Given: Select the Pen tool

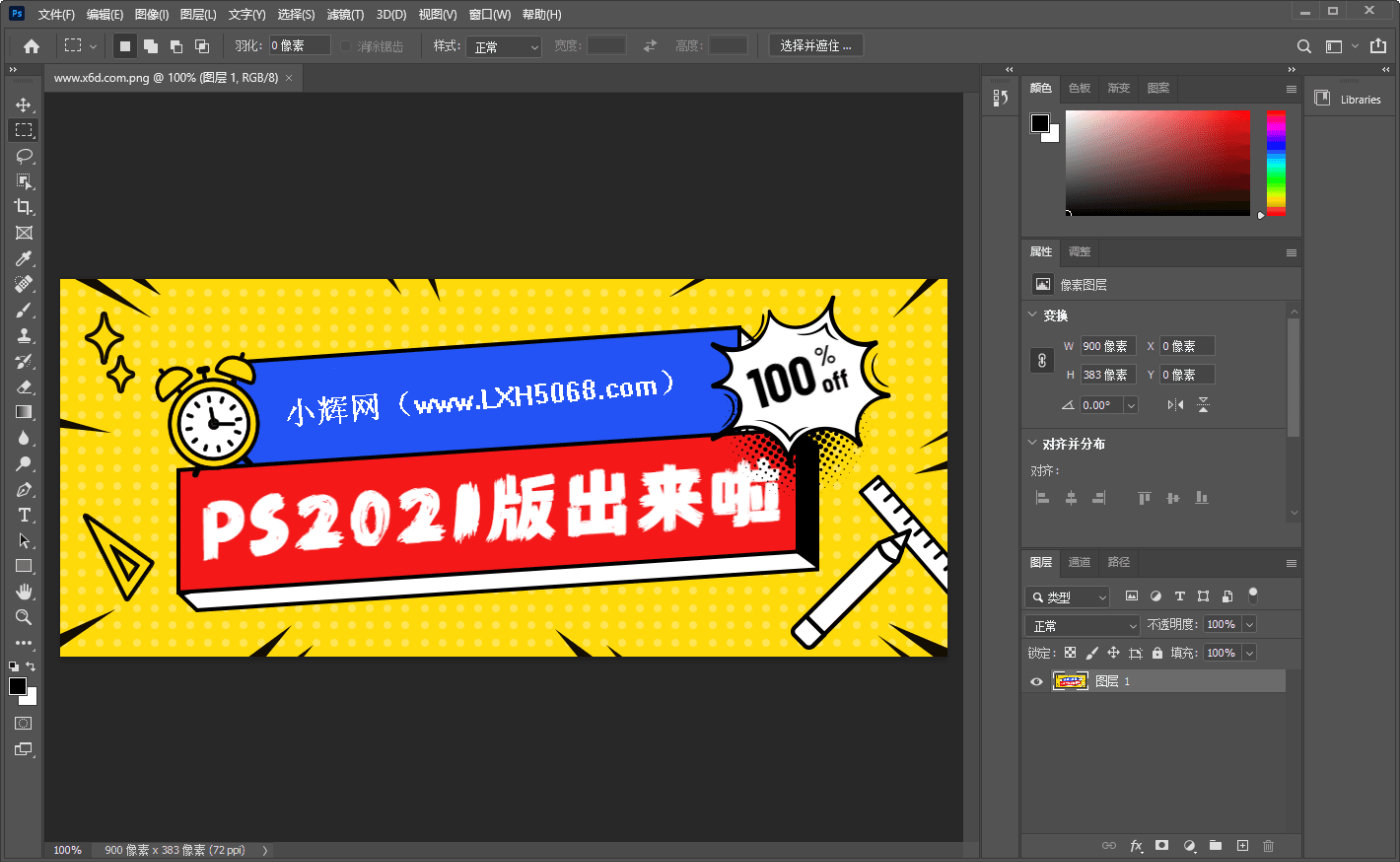Looking at the screenshot, I should 23,490.
